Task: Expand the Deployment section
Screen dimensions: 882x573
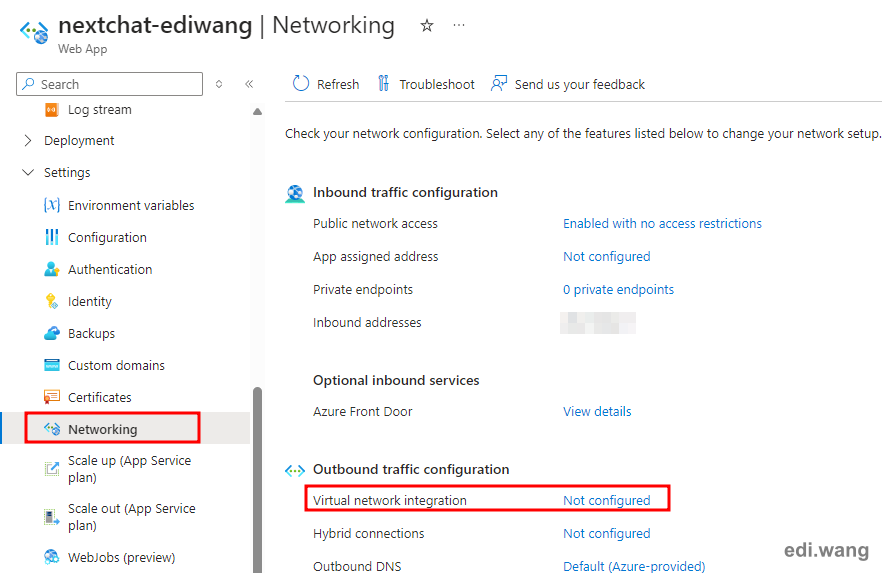Action: [28, 141]
